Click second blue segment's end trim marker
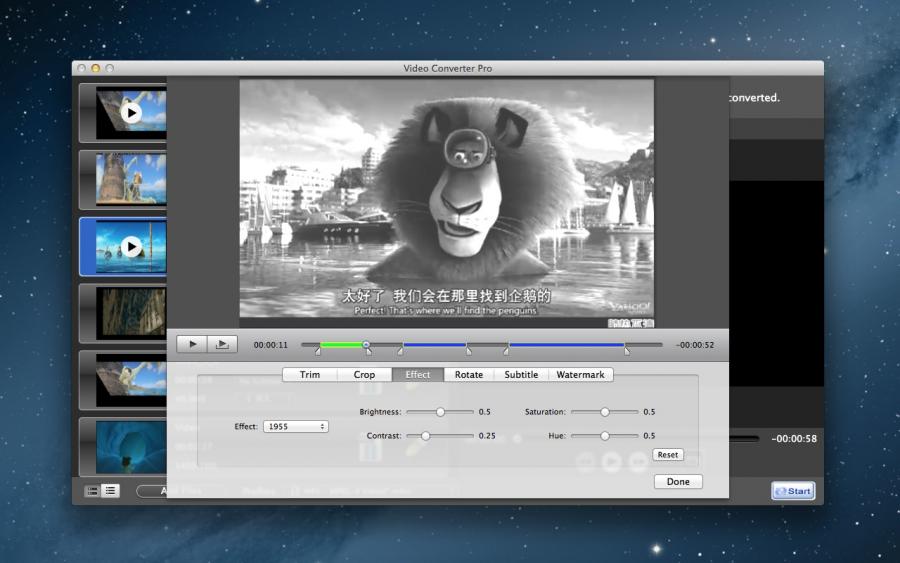Viewport: 900px width, 563px height. click(x=627, y=351)
